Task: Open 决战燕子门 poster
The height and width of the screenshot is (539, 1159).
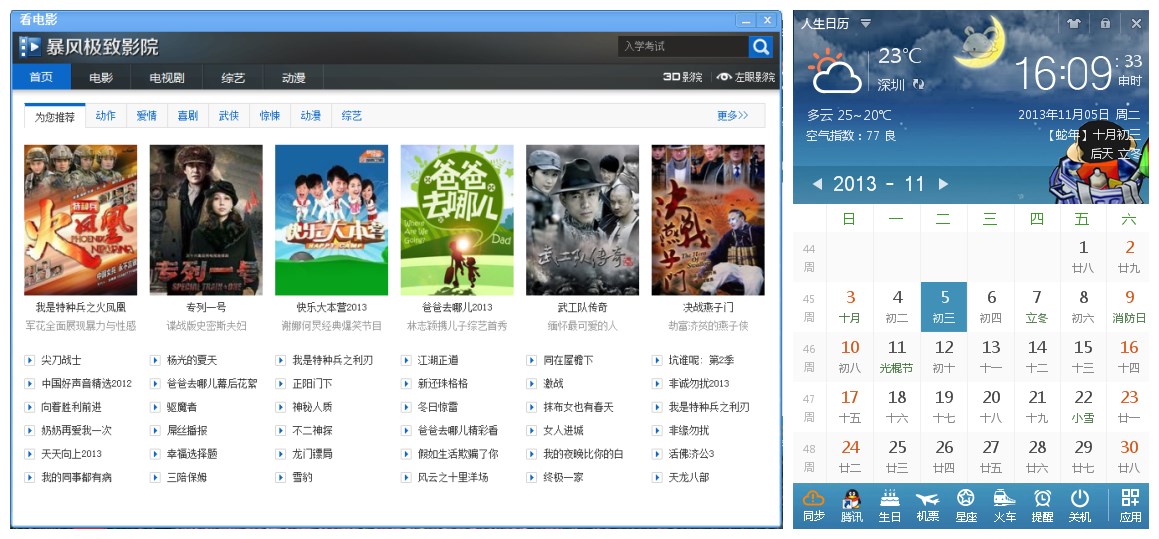Action: point(708,220)
